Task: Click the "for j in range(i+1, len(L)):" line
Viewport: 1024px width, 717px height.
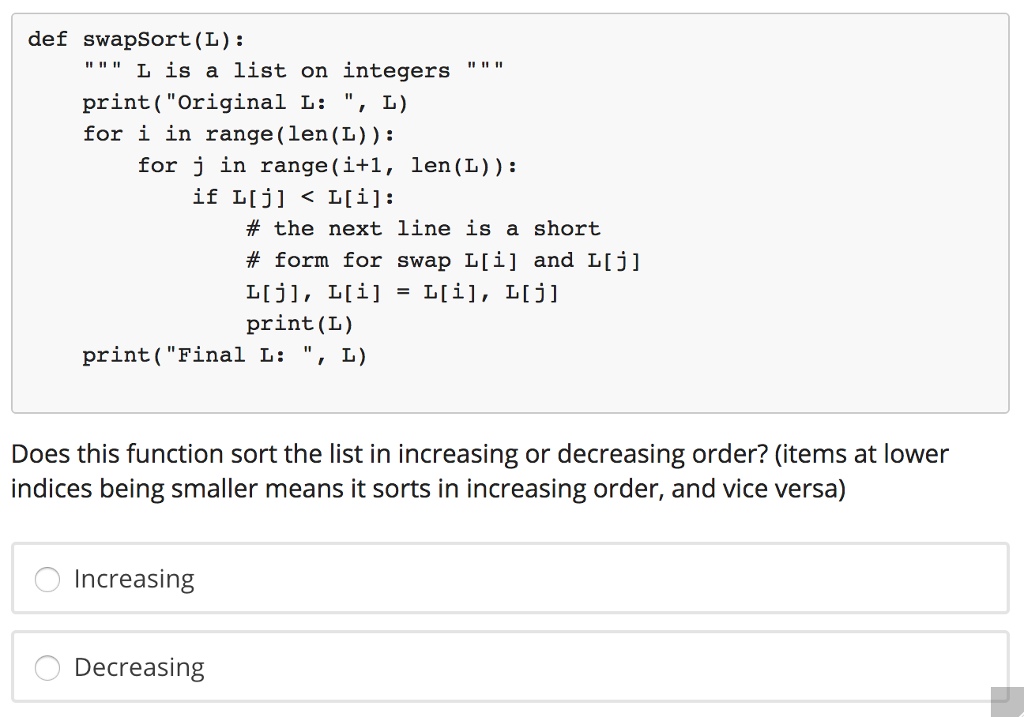Action: pyautogui.click(x=327, y=166)
